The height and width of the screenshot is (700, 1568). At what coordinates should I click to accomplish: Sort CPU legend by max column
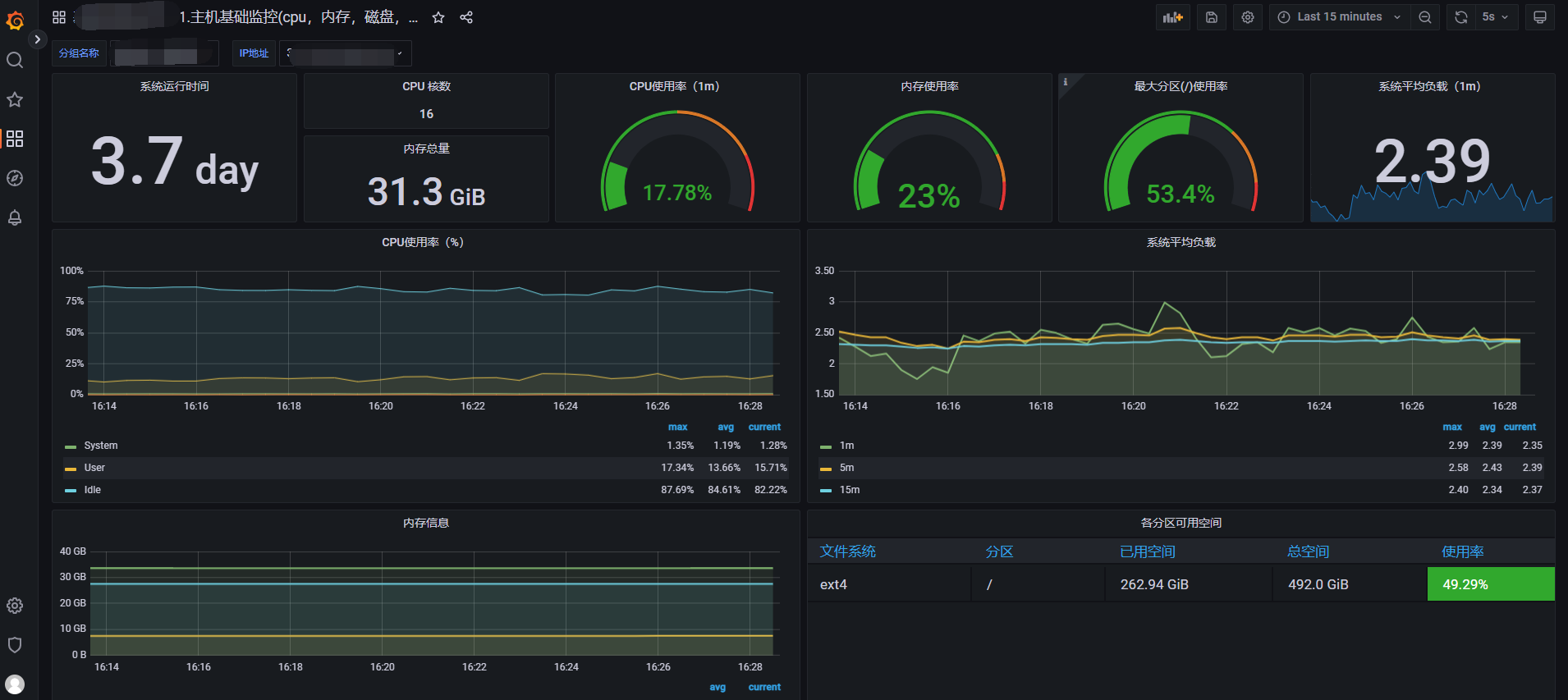click(x=677, y=427)
